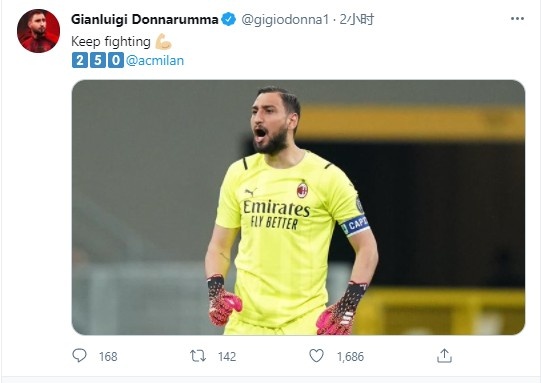541x383 pixels.
Task: Open the @gigiodonna1 handle
Action: [285, 20]
